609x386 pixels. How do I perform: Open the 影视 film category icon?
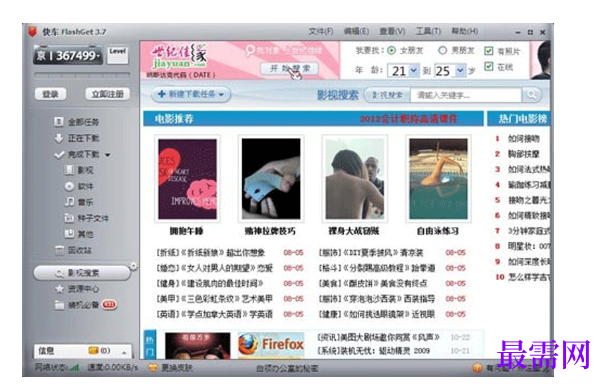[x=69, y=170]
